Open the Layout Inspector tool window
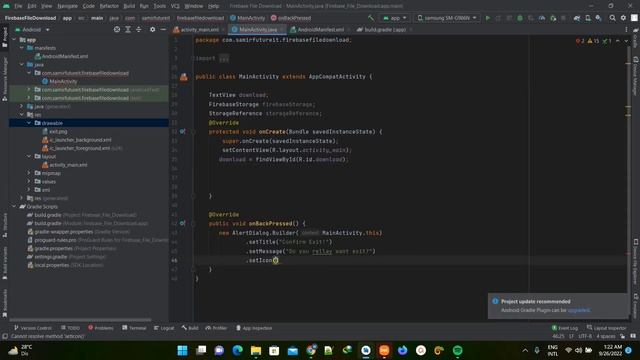The width and height of the screenshot is (640, 360). [x=606, y=328]
